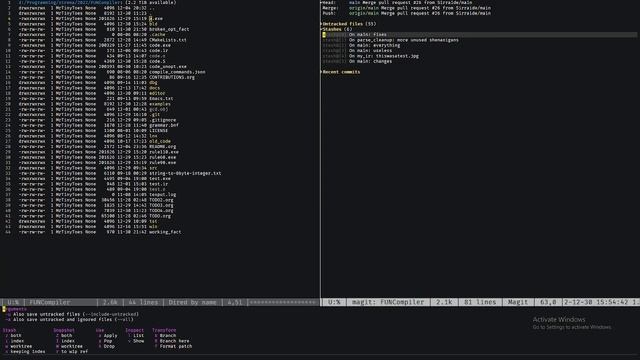Toggle the save untracked and ignored (--all) argument
The image size is (640, 360).
(70, 320)
